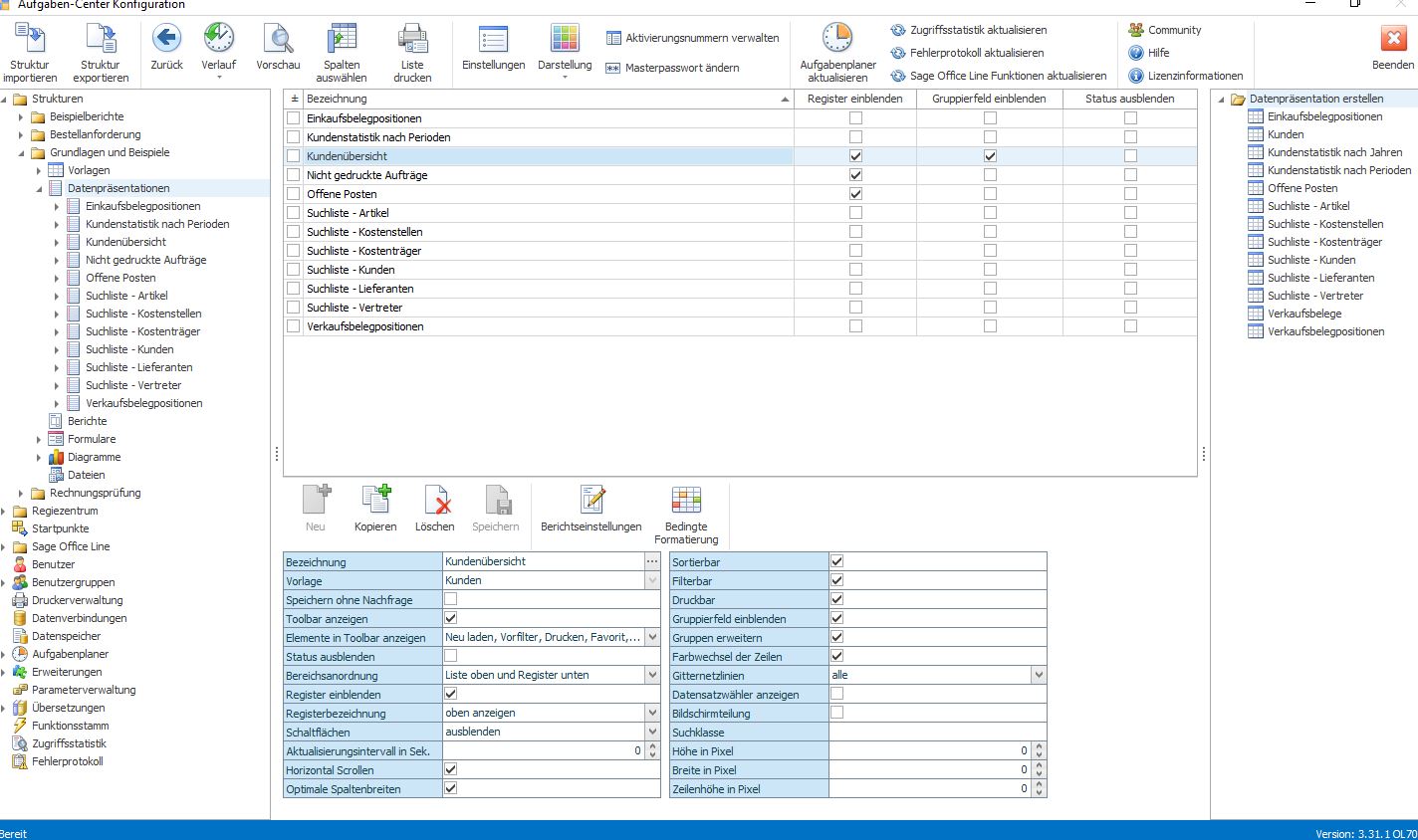The height and width of the screenshot is (840, 1418).
Task: Expand the Beispielberichte tree folder
Action: pos(21,116)
